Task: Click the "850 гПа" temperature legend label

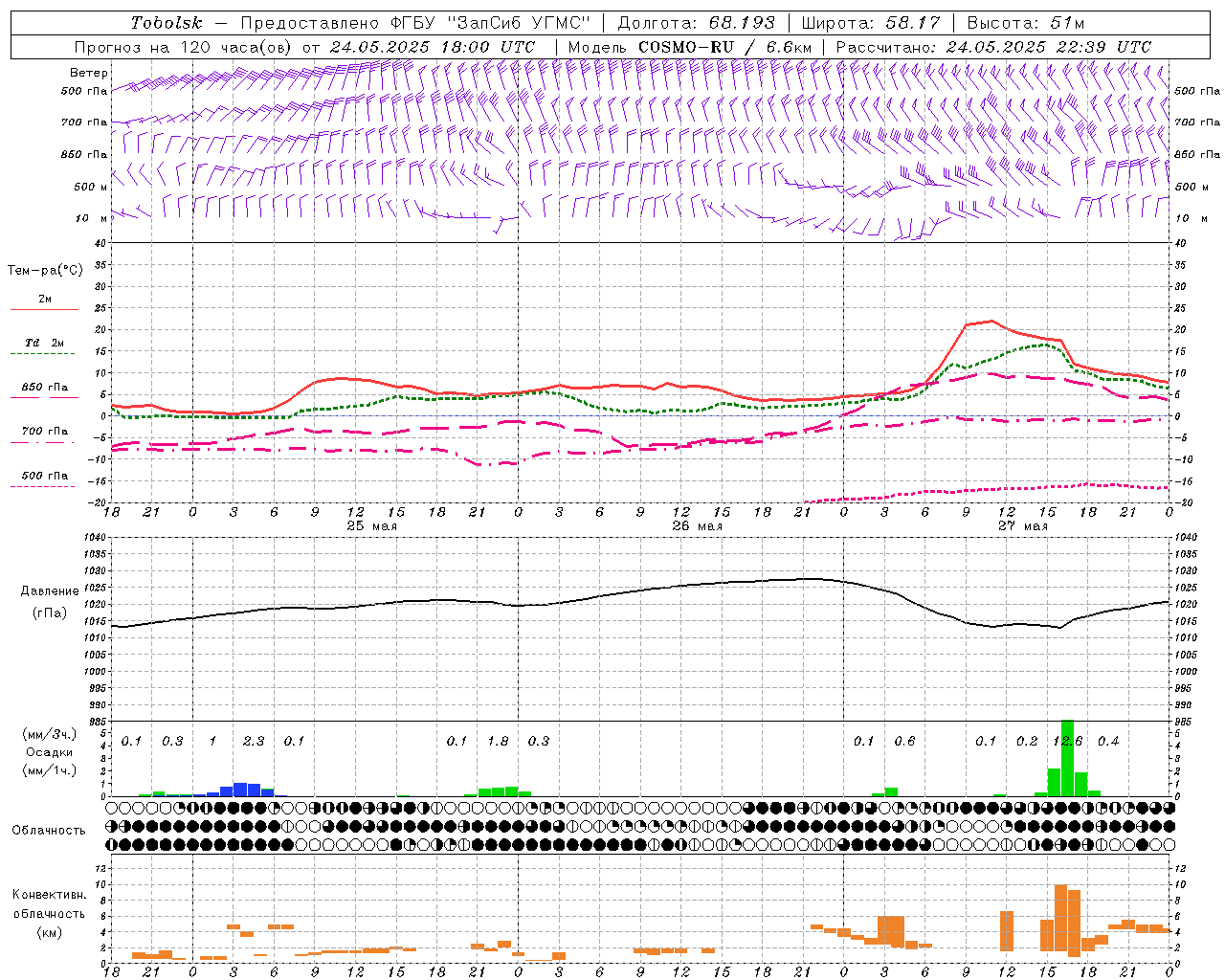Action: [x=45, y=388]
